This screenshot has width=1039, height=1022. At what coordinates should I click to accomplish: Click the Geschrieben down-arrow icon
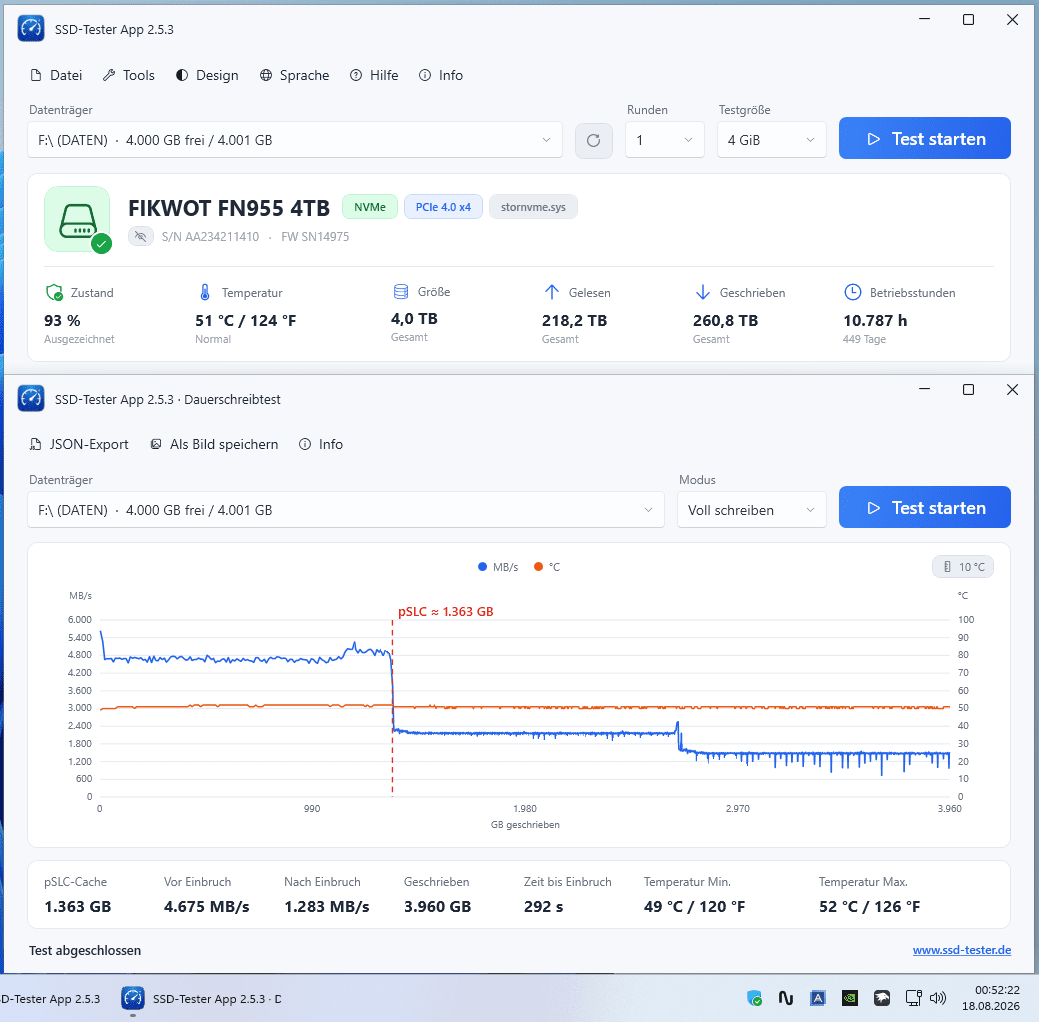[x=703, y=292]
